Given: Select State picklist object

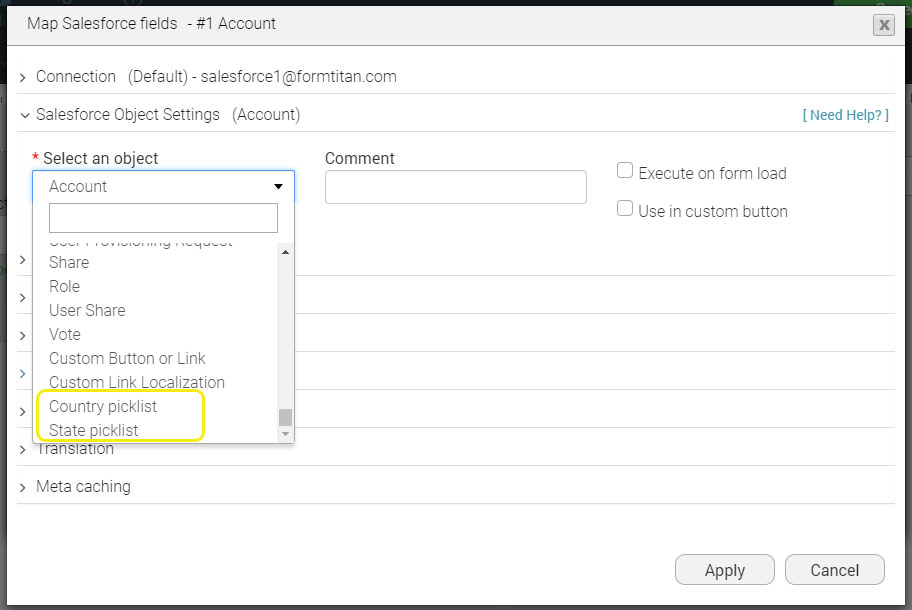Looking at the screenshot, I should click(x=94, y=430).
